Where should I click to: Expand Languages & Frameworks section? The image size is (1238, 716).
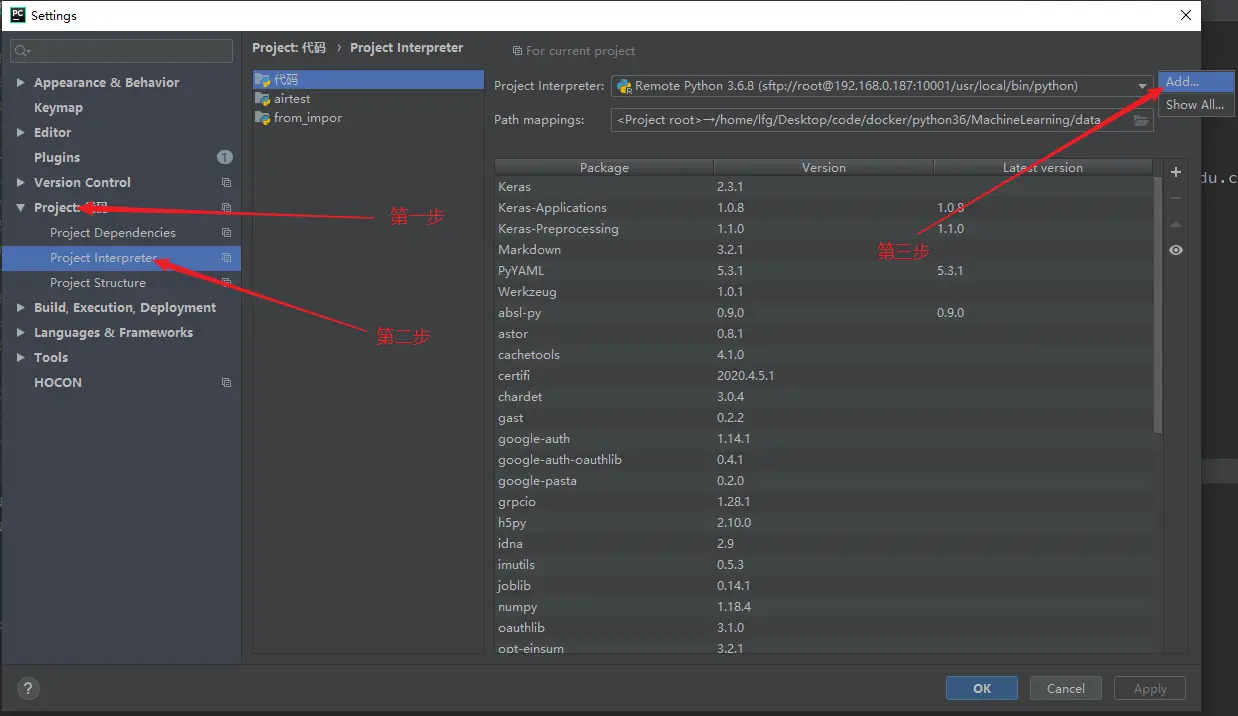pyautogui.click(x=21, y=333)
